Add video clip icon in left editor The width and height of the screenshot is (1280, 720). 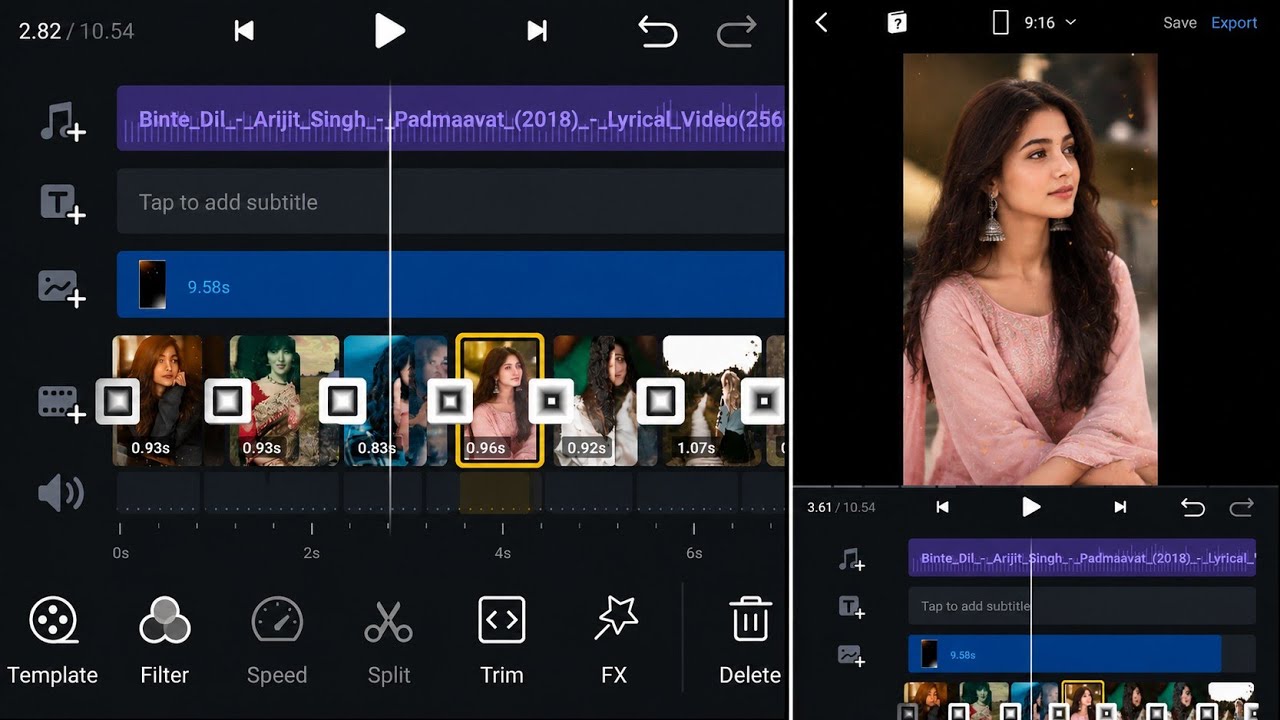(x=62, y=403)
